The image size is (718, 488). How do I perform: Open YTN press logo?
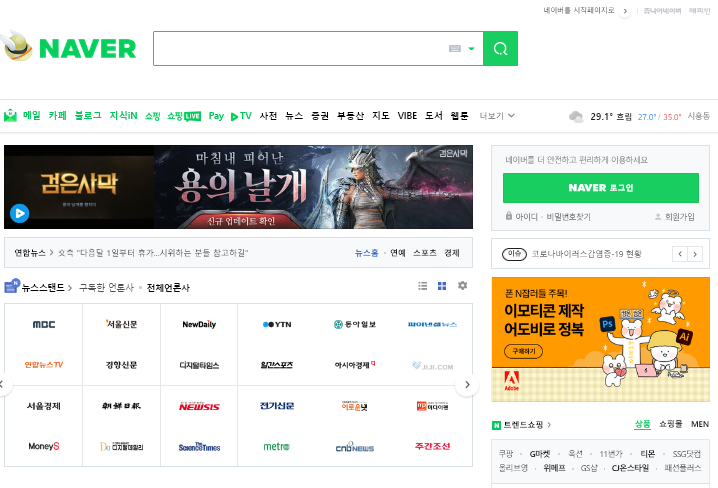(277, 325)
